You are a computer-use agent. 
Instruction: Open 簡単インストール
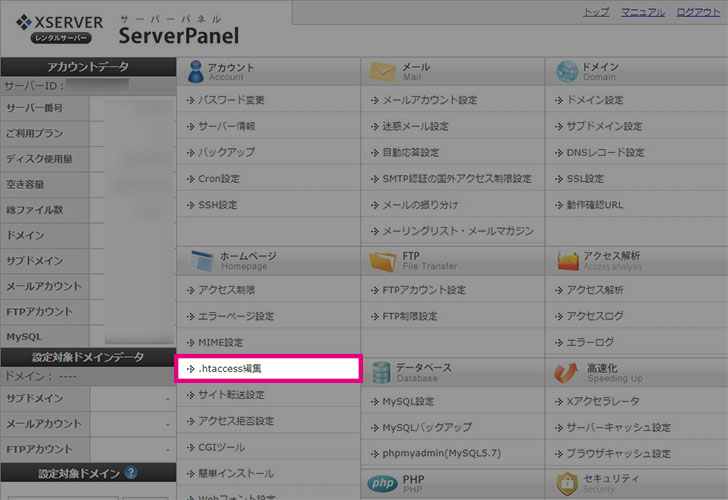[x=236, y=474]
